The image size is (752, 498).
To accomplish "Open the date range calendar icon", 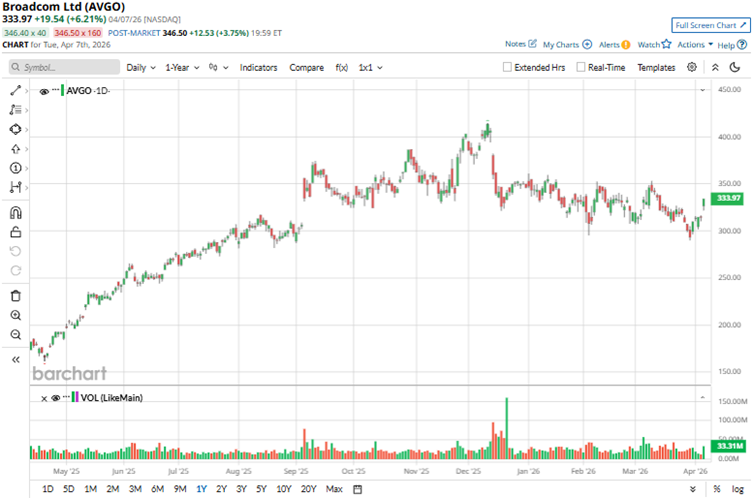I will pyautogui.click(x=357, y=489).
